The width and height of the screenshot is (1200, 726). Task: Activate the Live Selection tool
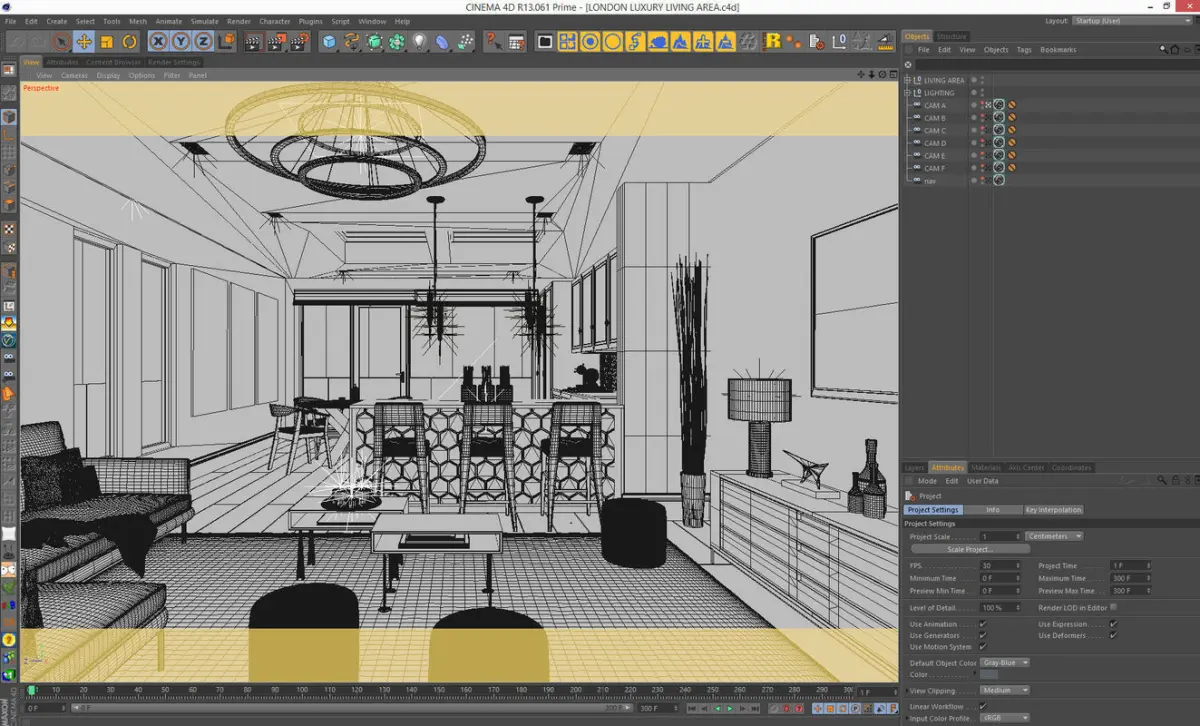[61, 42]
